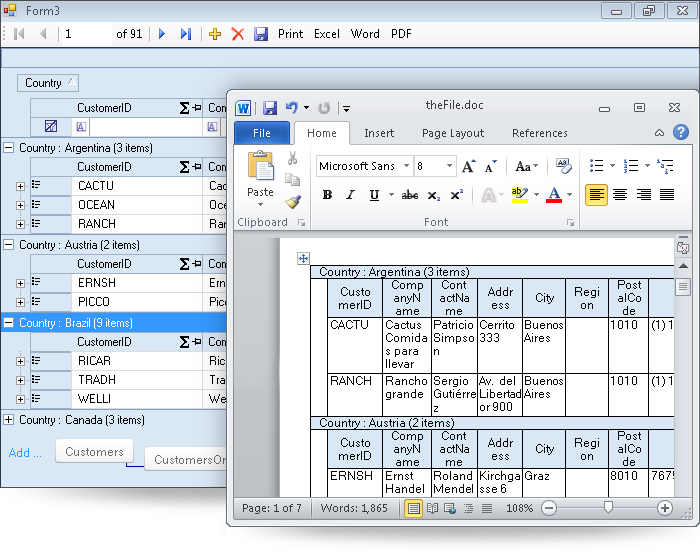Viewport: 700px width, 555px height.
Task: Click CustomerID filter input cell
Action: click(x=146, y=127)
